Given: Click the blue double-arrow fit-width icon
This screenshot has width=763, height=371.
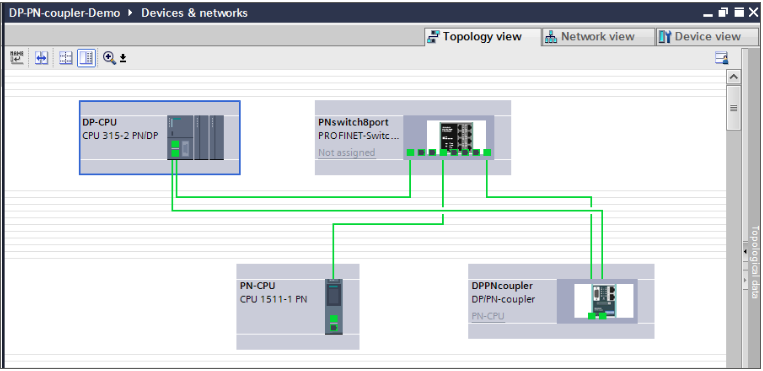Looking at the screenshot, I should click(41, 58).
